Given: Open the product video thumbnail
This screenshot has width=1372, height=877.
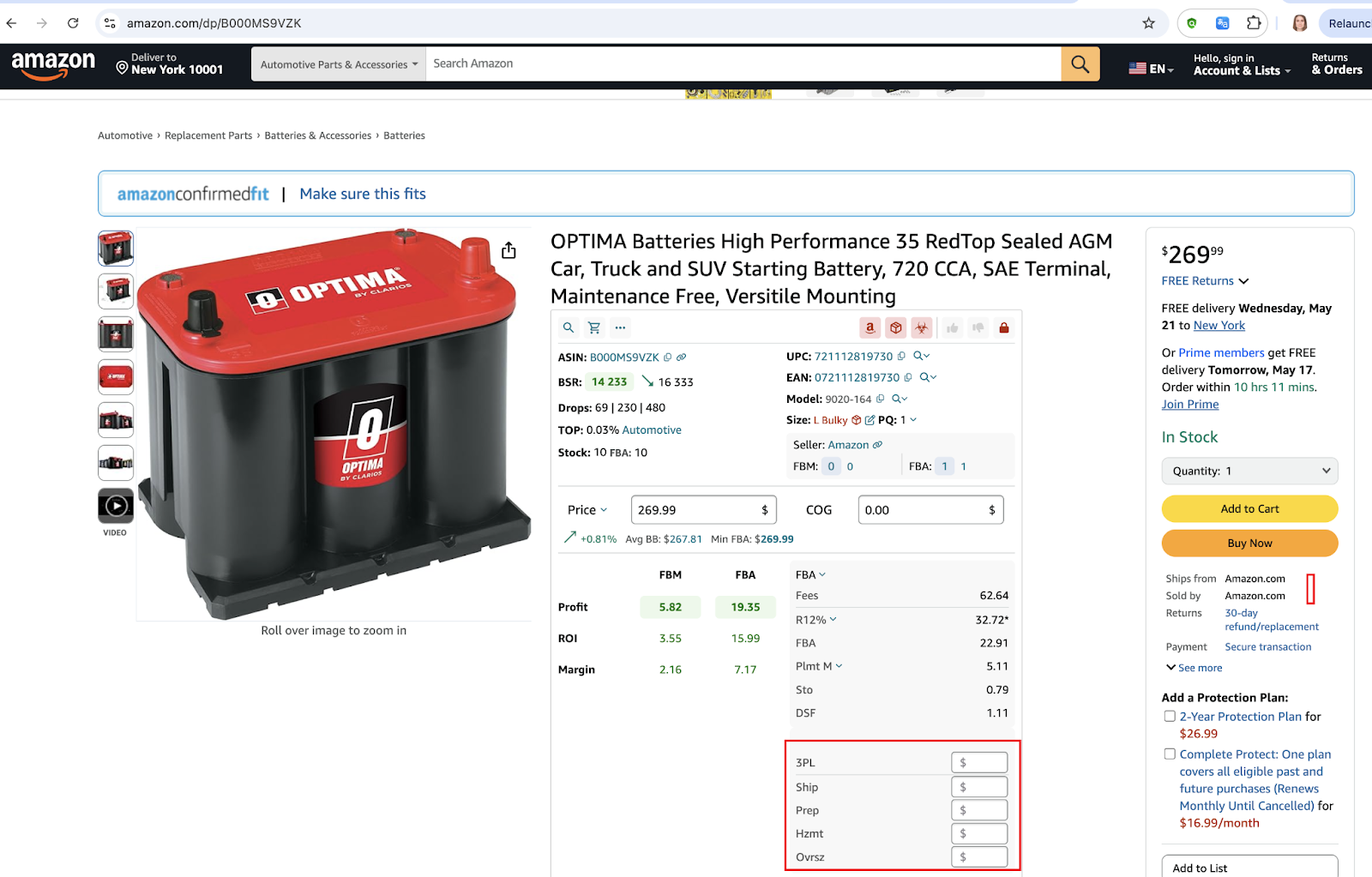Looking at the screenshot, I should (115, 506).
